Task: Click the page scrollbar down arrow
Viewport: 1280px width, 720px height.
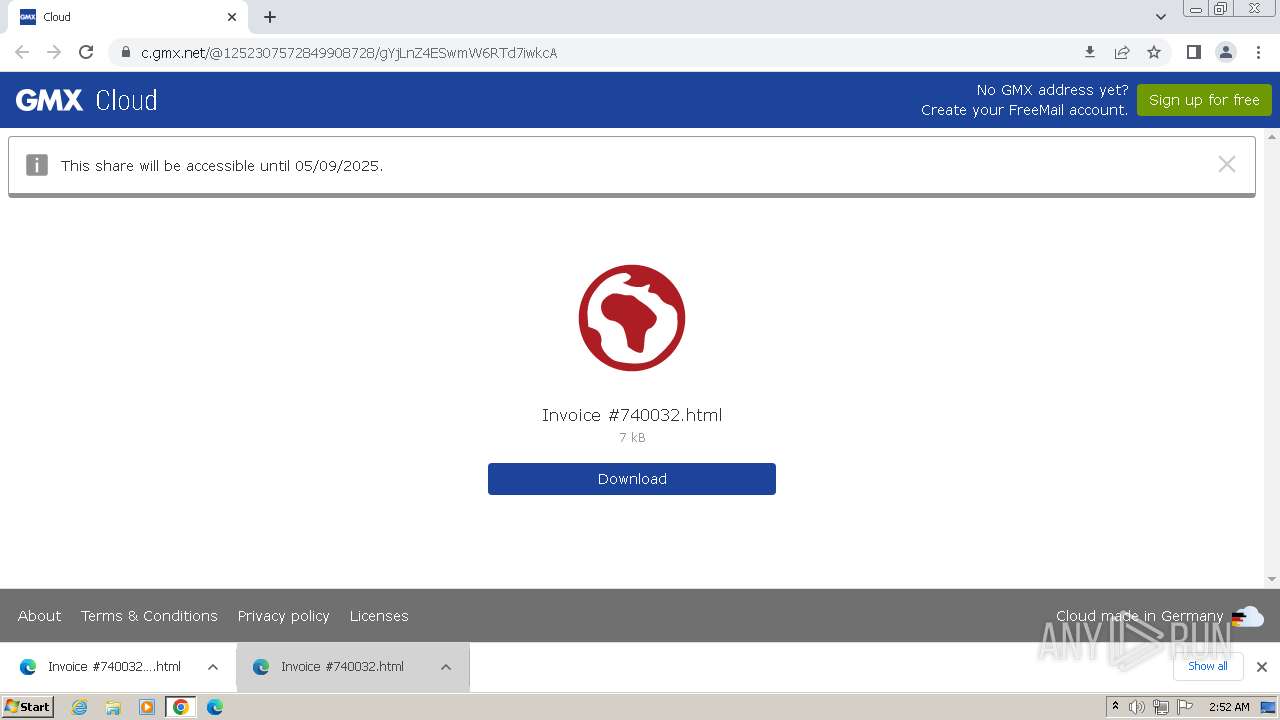Action: pos(1272,579)
